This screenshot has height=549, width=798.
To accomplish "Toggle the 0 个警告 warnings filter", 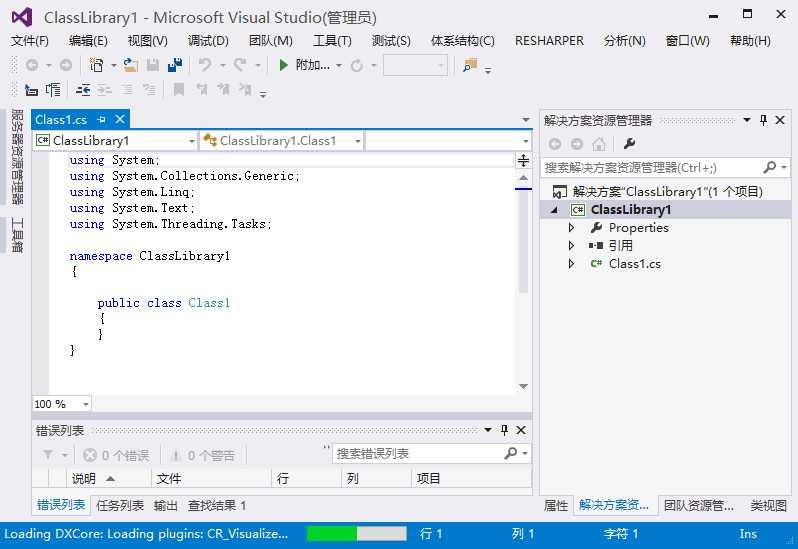I will point(203,455).
